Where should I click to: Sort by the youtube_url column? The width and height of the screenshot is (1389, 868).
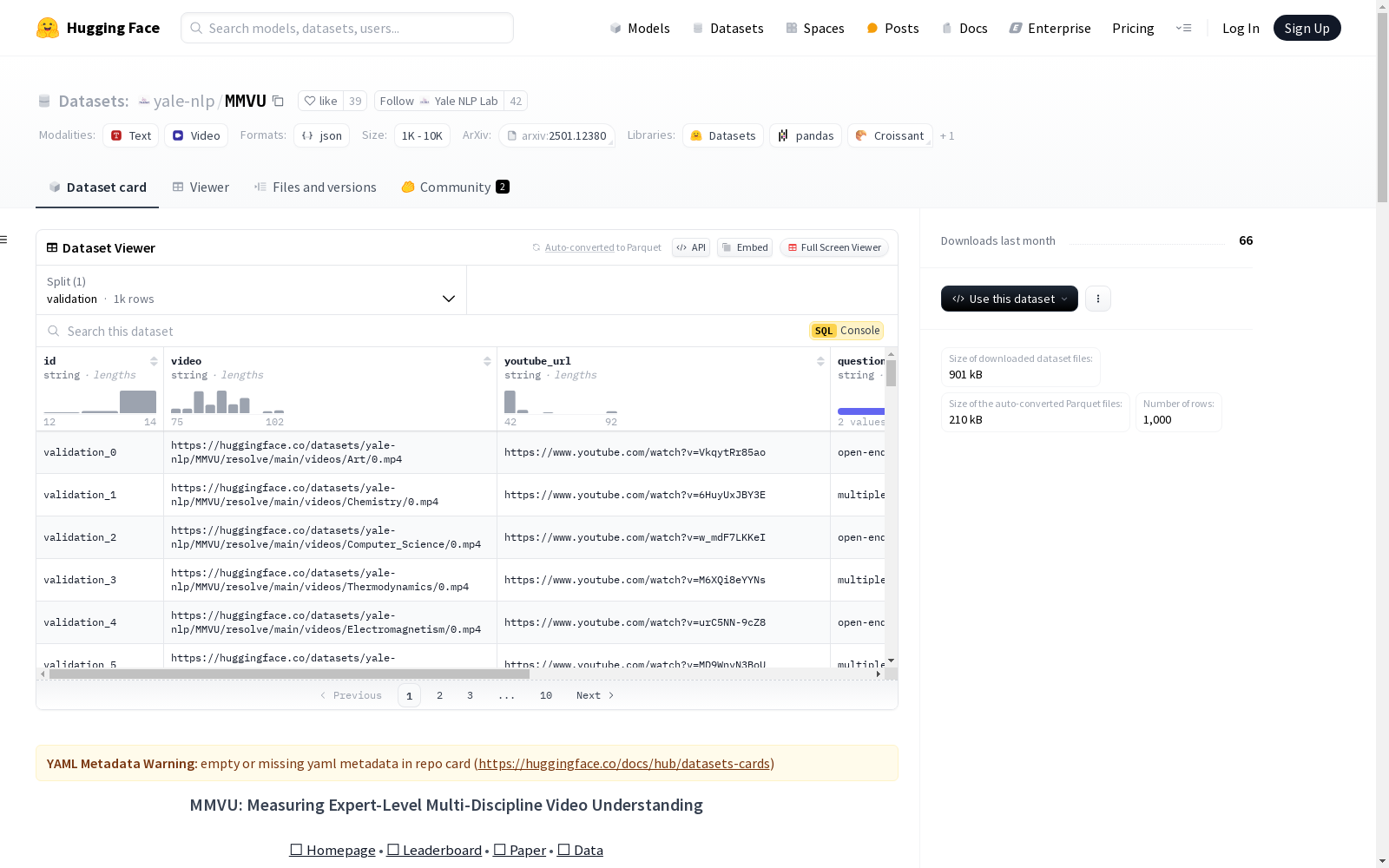tap(820, 361)
